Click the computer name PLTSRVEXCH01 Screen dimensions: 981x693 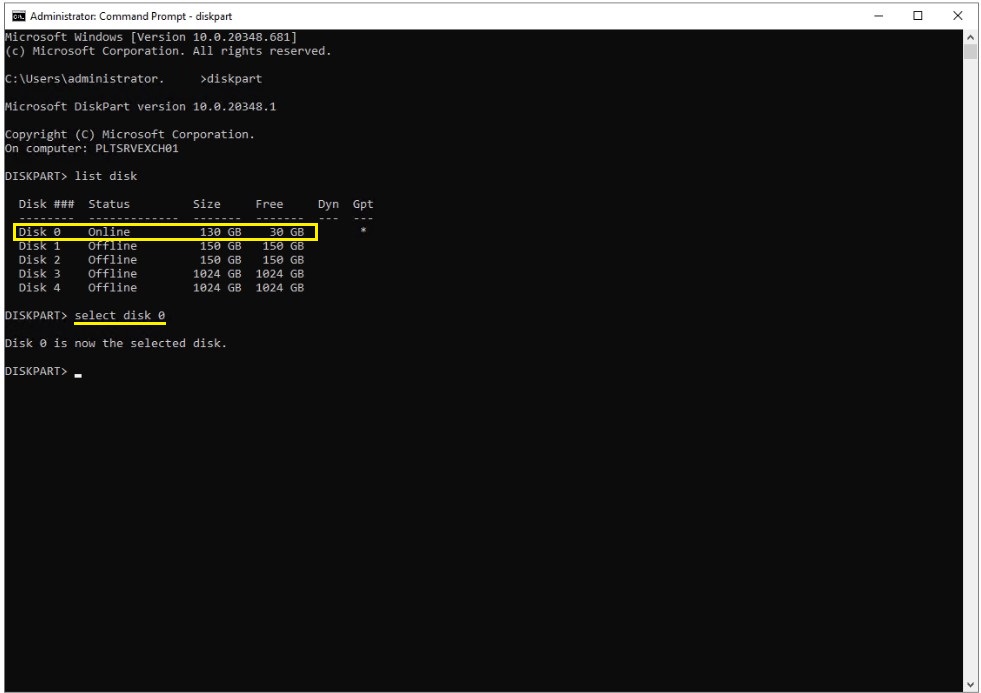point(137,148)
